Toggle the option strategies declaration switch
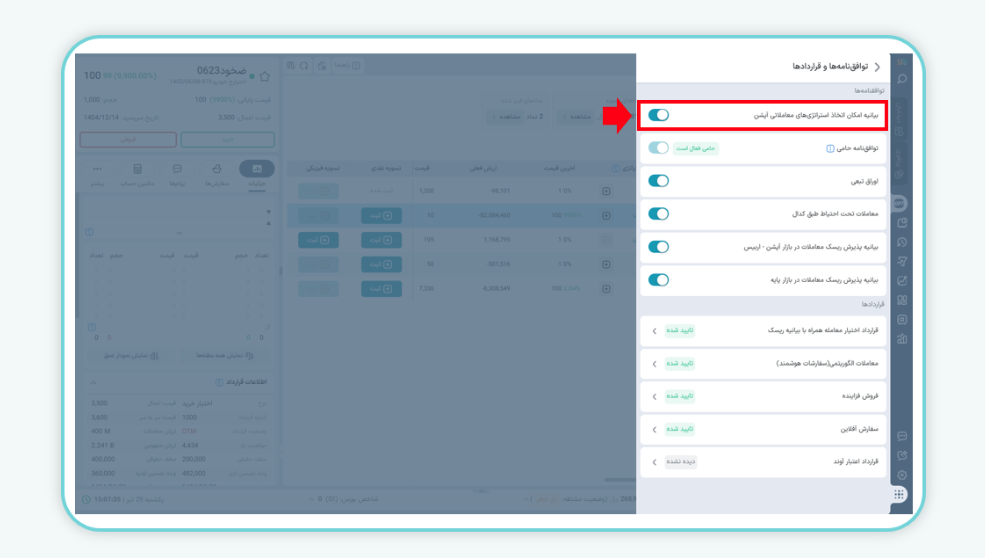 [658, 115]
